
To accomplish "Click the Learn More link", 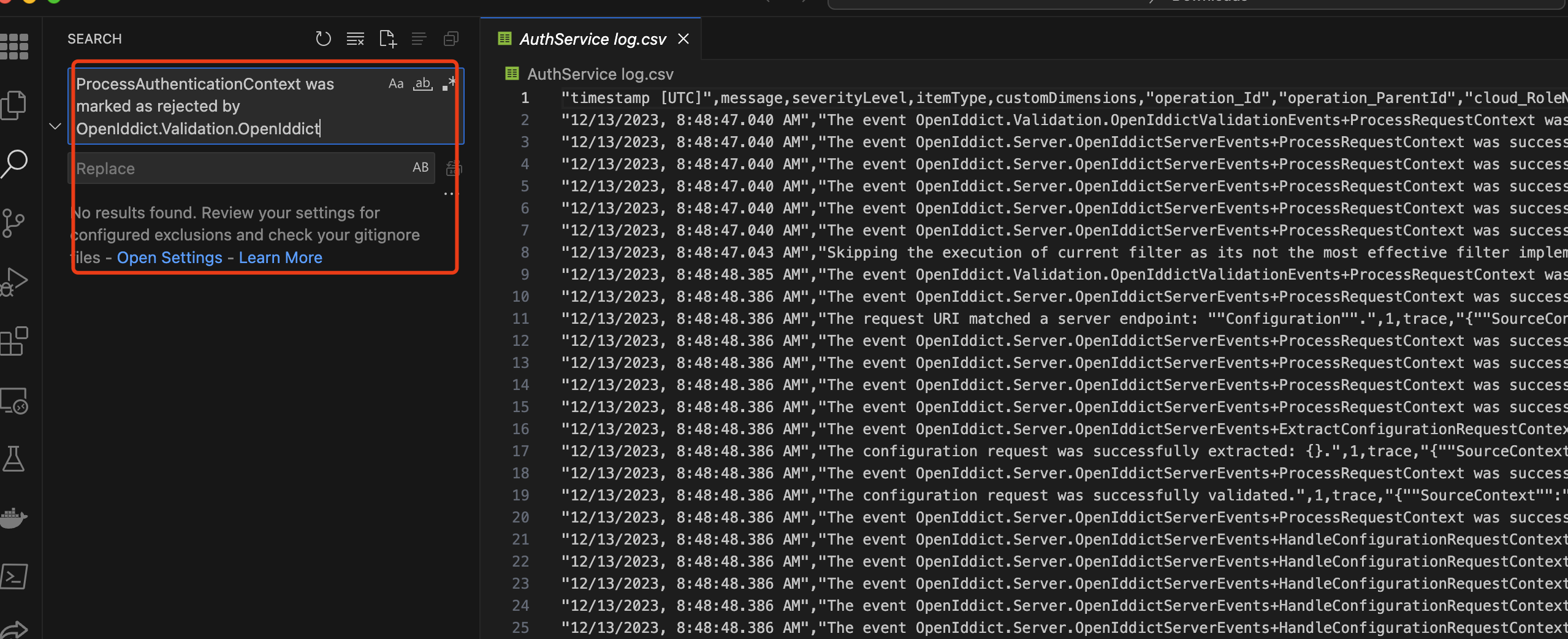I will click(x=280, y=258).
